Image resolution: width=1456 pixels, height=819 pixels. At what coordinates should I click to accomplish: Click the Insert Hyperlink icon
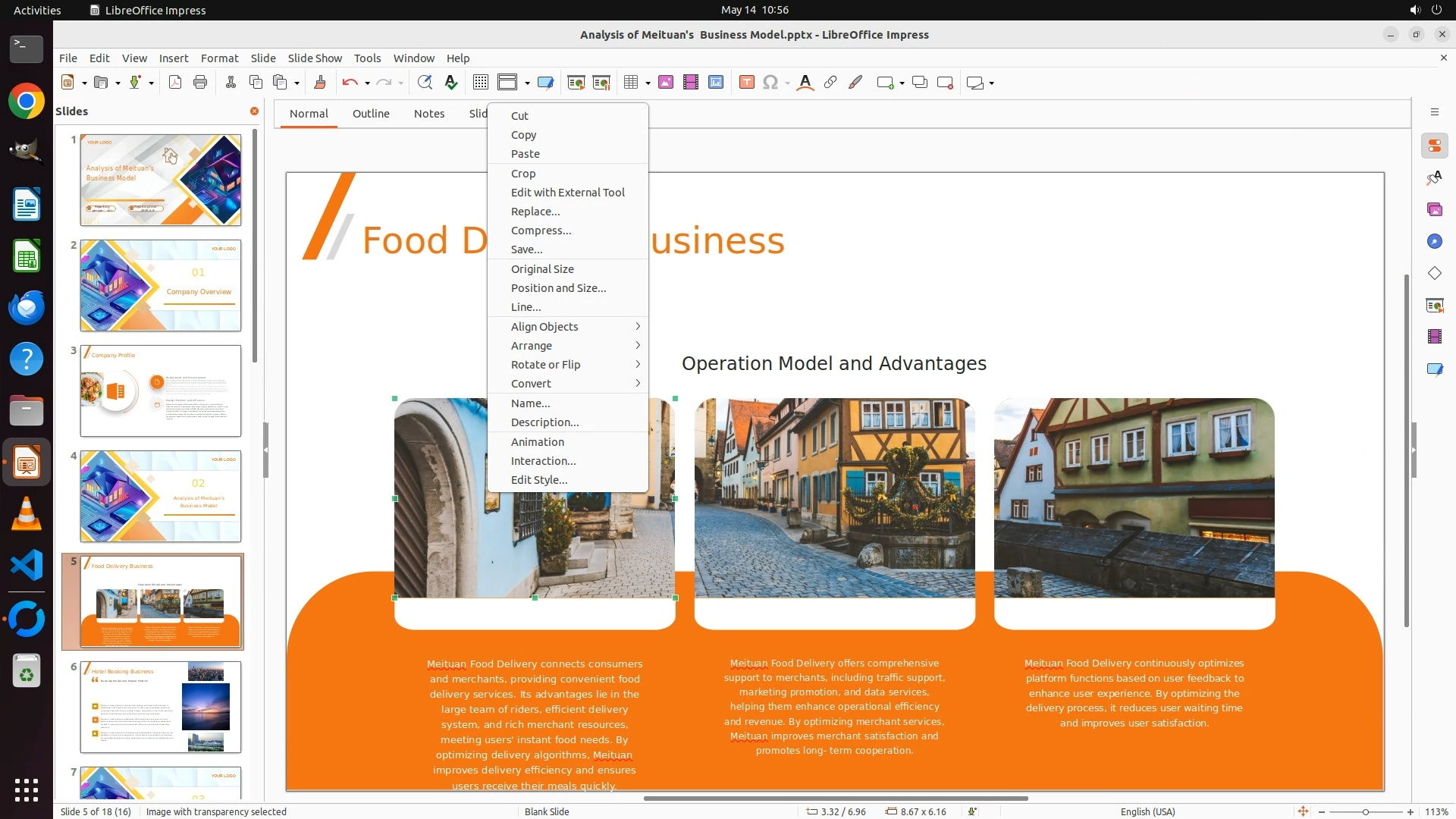click(x=830, y=83)
